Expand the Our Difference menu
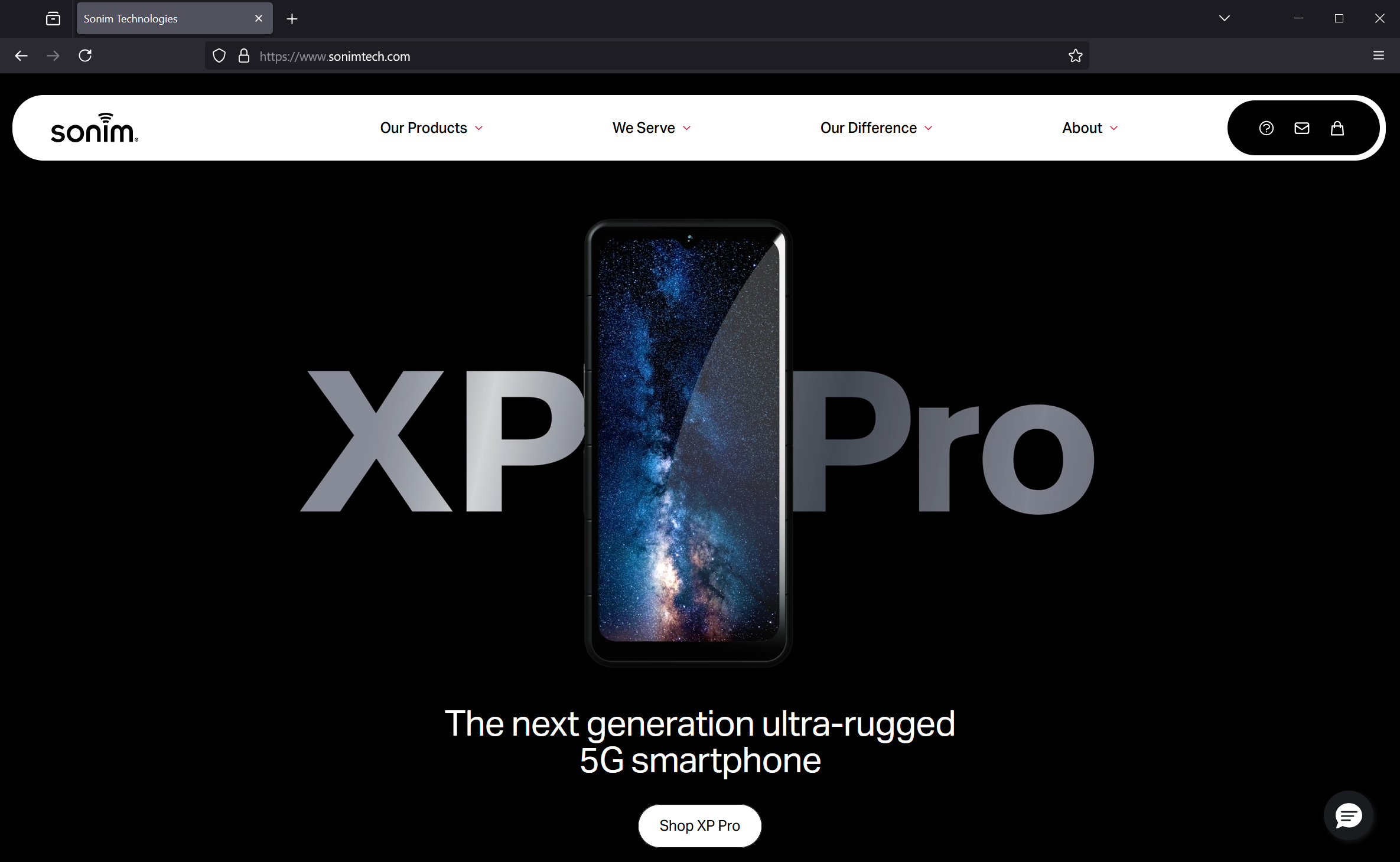 [x=877, y=128]
